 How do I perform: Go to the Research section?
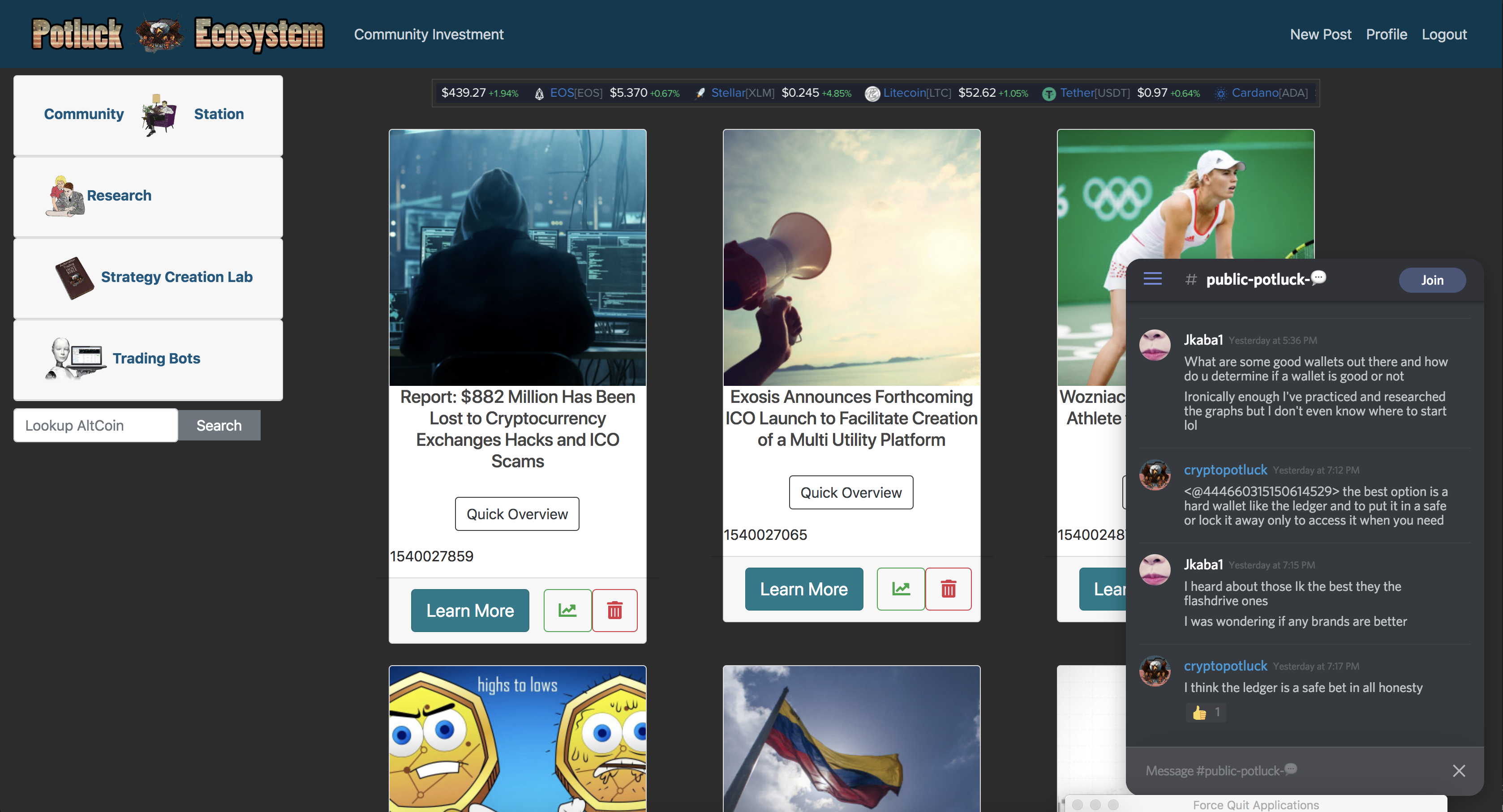click(x=119, y=196)
